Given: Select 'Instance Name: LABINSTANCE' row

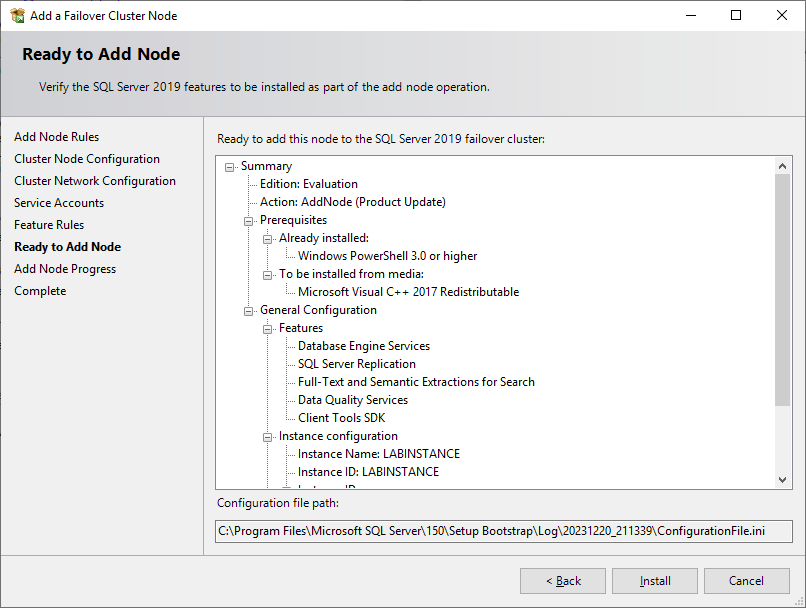Looking at the screenshot, I should tap(379, 454).
